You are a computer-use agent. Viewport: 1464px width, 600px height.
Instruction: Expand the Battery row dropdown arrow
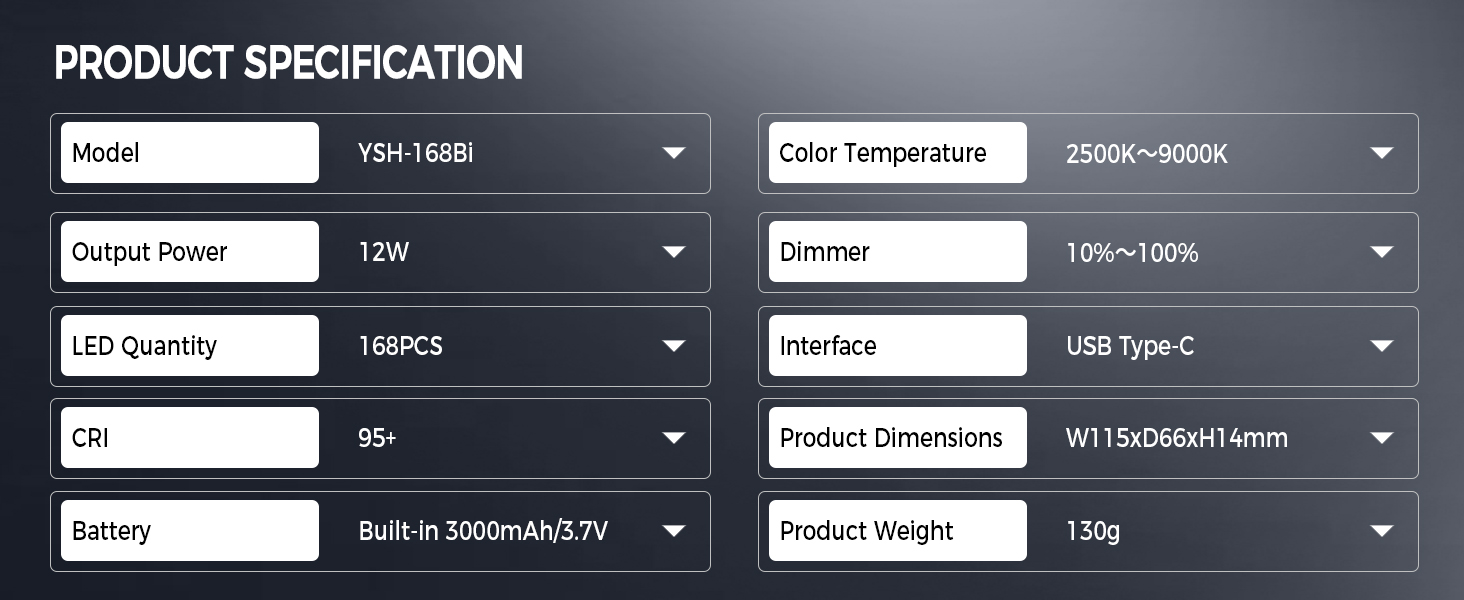coord(674,531)
